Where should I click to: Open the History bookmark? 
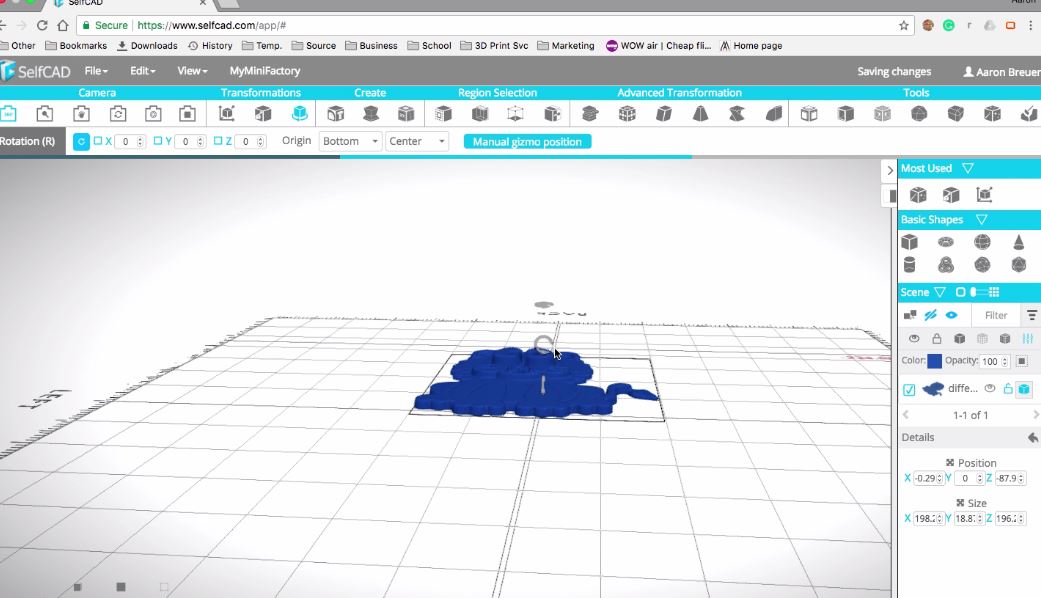(x=210, y=46)
